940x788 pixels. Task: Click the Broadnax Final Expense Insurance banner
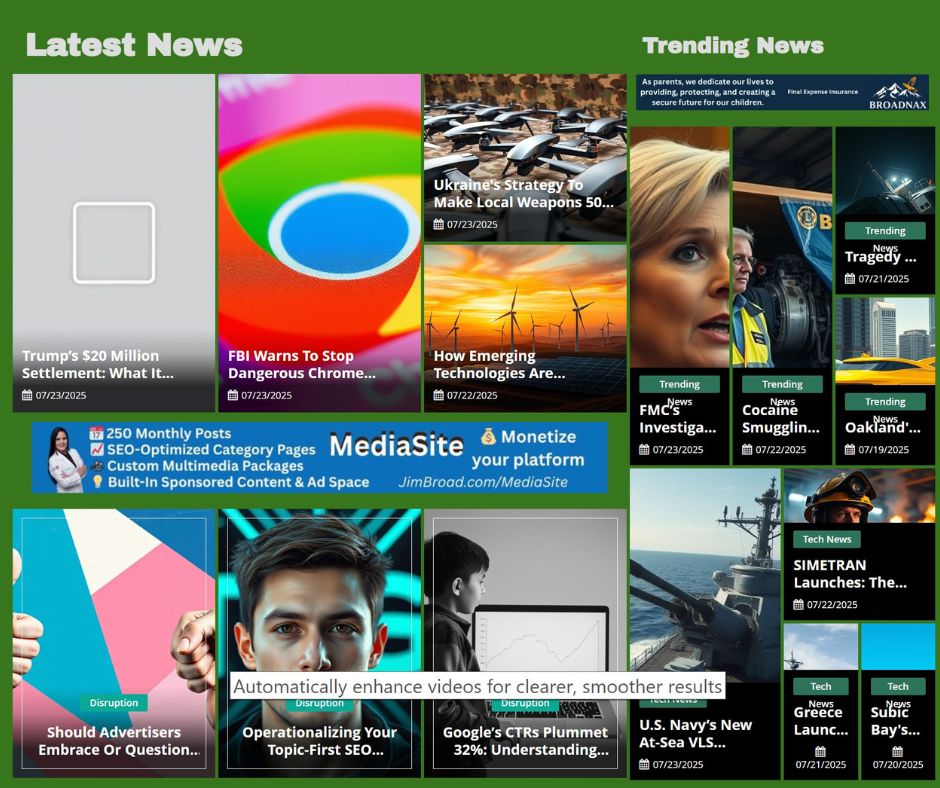[782, 92]
